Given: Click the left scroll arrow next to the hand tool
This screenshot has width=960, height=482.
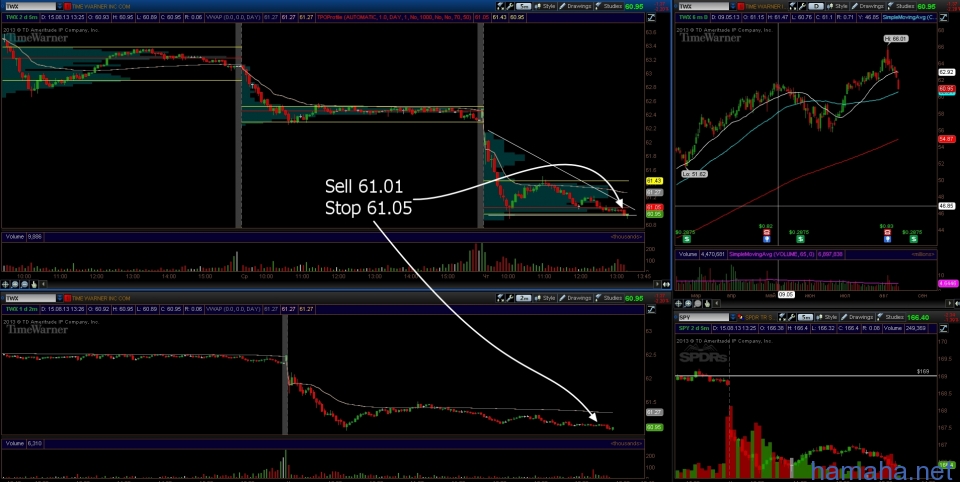Looking at the screenshot, I should [43, 284].
